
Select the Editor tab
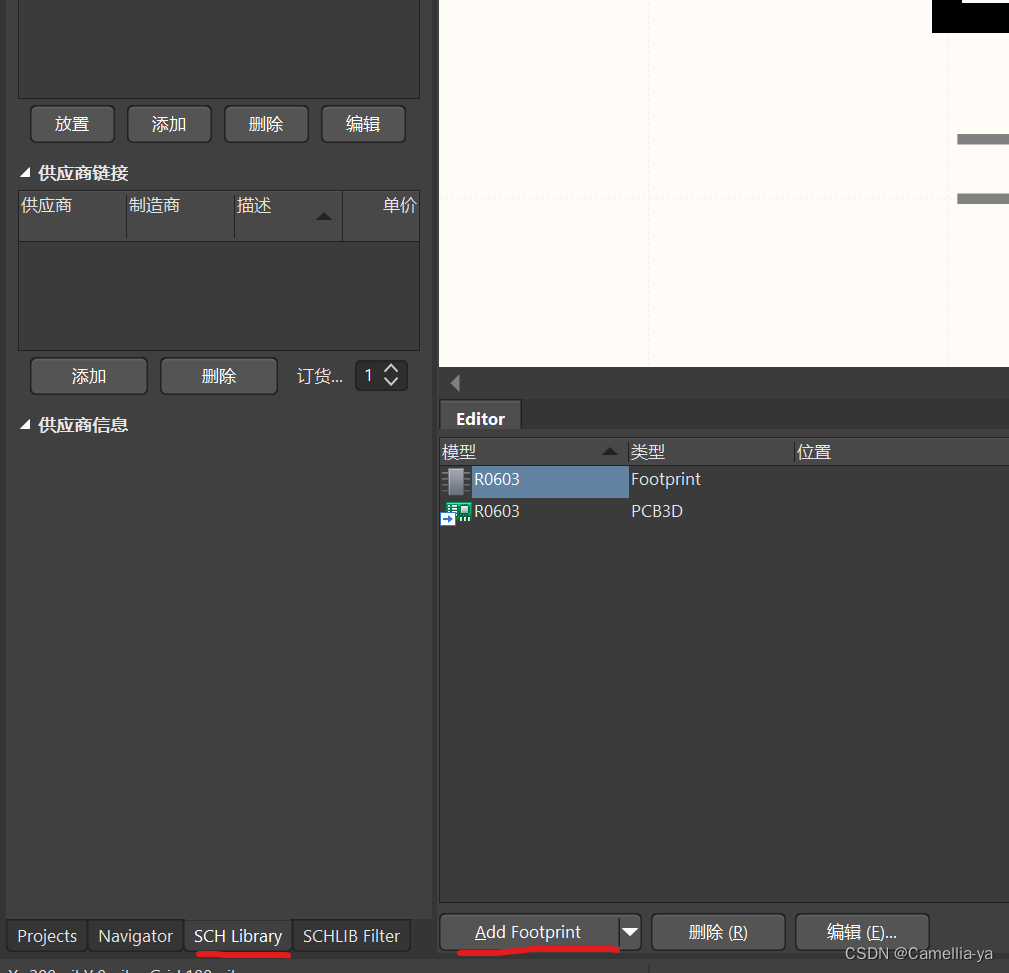point(480,416)
